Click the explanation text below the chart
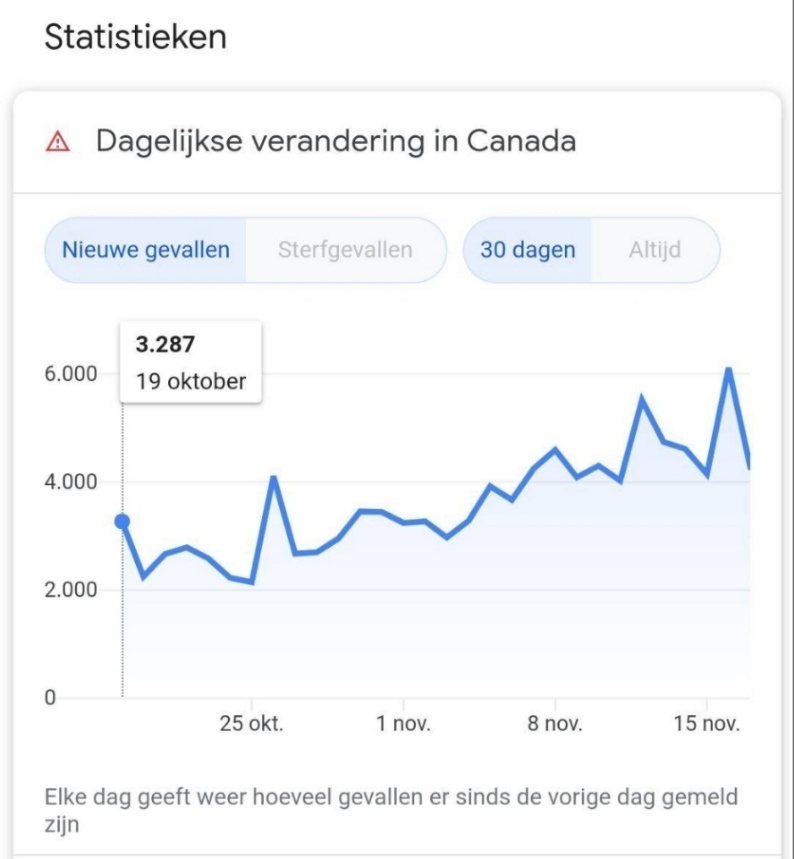The width and height of the screenshot is (794, 859). tap(391, 811)
